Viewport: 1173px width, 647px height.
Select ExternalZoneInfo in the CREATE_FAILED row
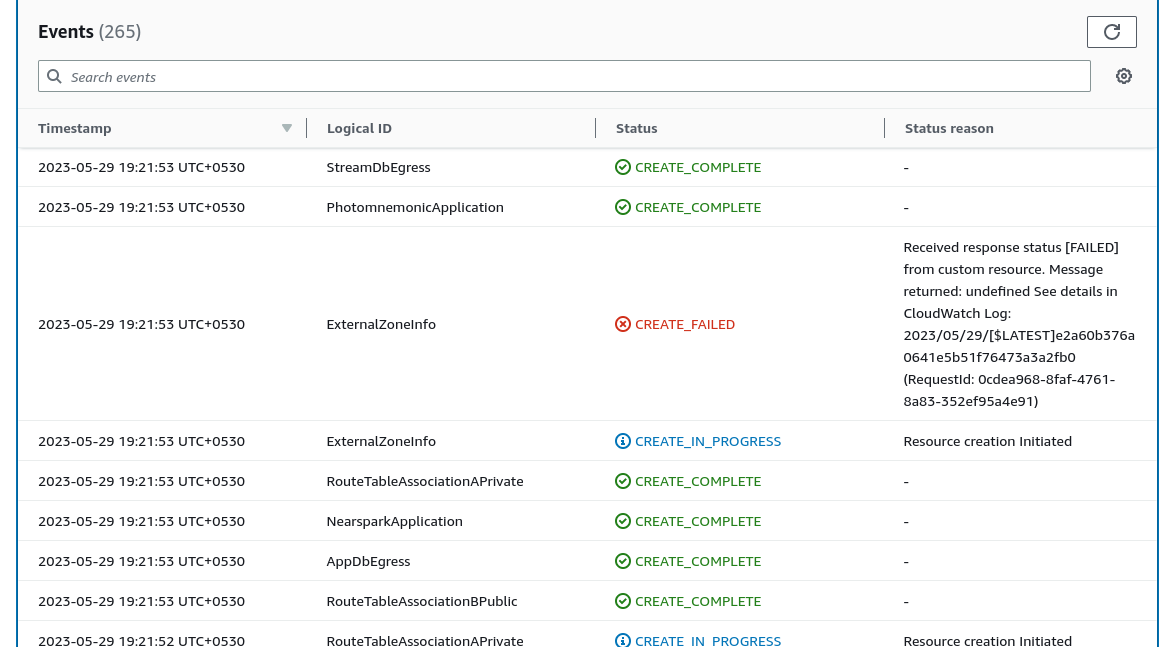381,324
